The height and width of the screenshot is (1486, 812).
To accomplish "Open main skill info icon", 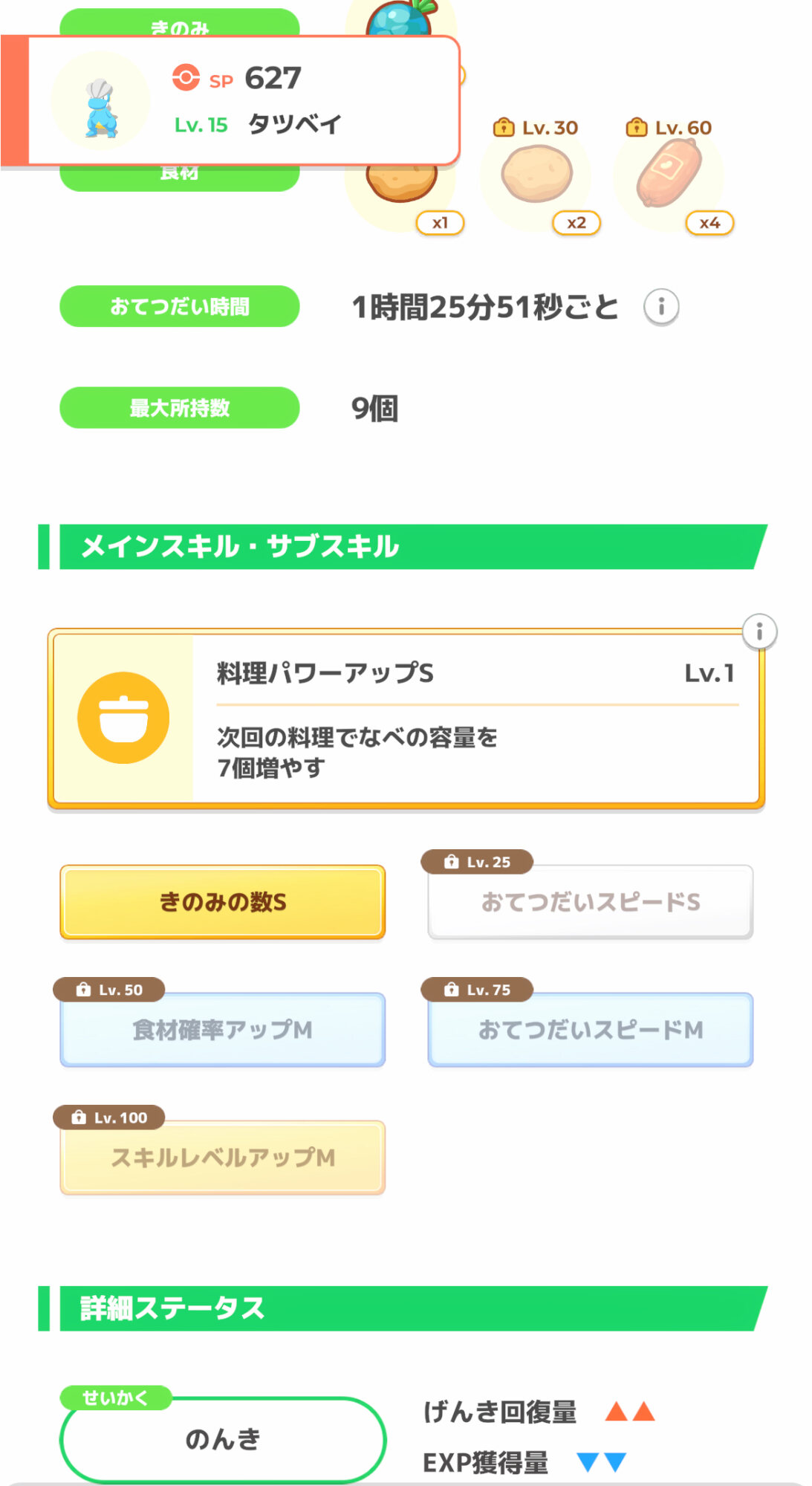I will (759, 632).
